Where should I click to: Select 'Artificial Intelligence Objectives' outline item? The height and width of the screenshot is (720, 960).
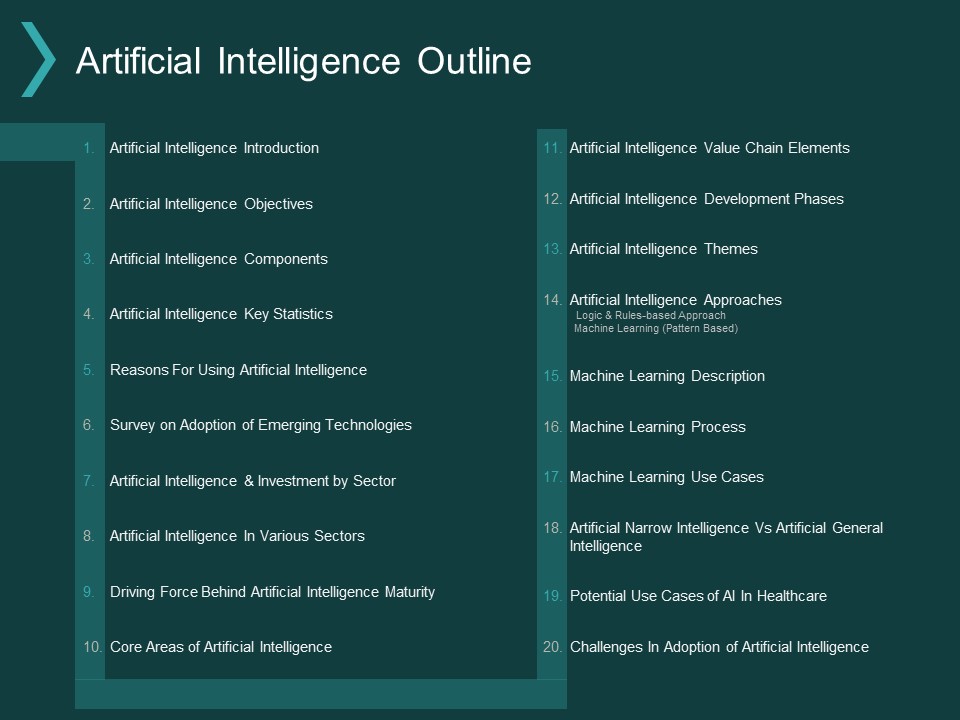[x=211, y=204]
